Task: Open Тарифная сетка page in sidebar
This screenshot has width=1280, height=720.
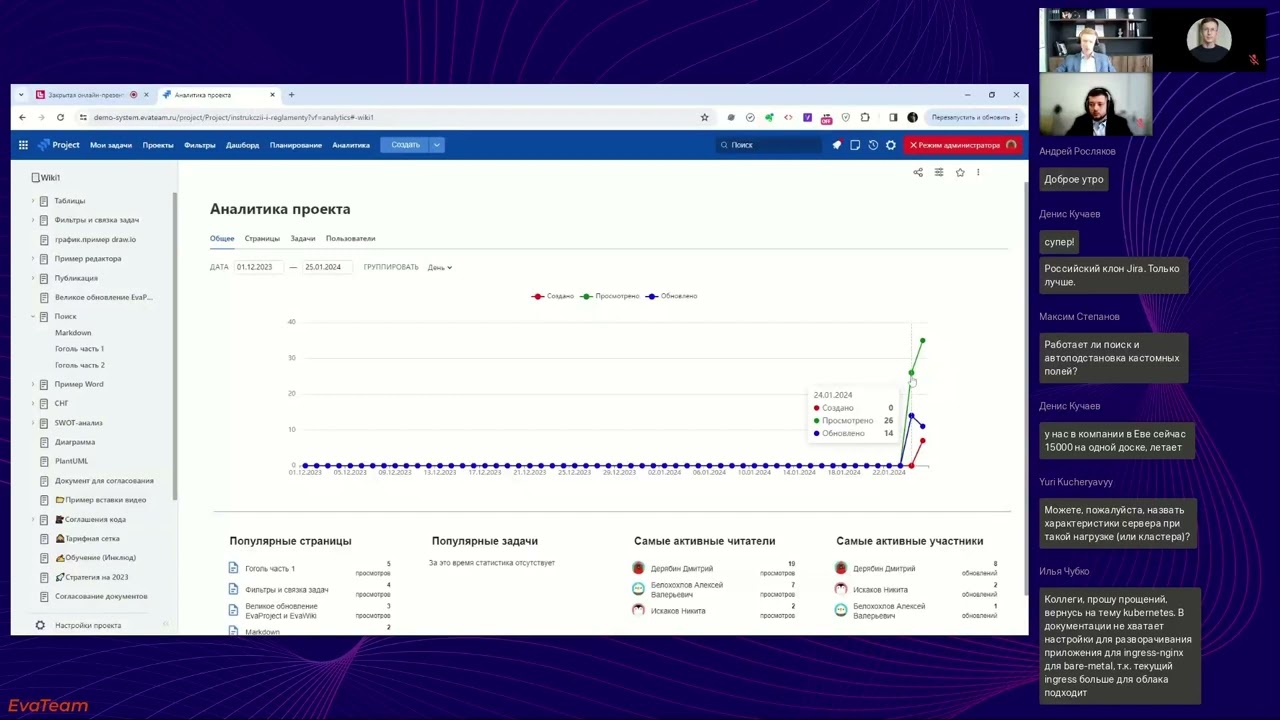Action: tap(92, 539)
